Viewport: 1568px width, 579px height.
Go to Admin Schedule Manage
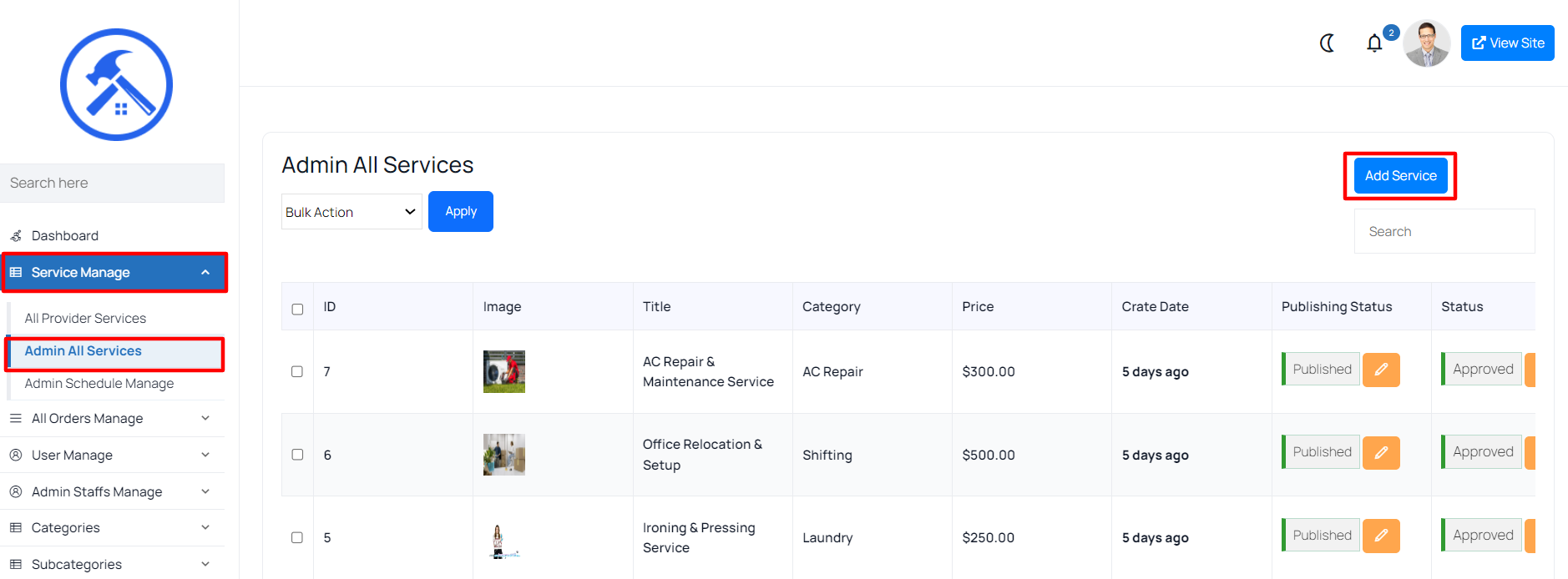coord(99,384)
